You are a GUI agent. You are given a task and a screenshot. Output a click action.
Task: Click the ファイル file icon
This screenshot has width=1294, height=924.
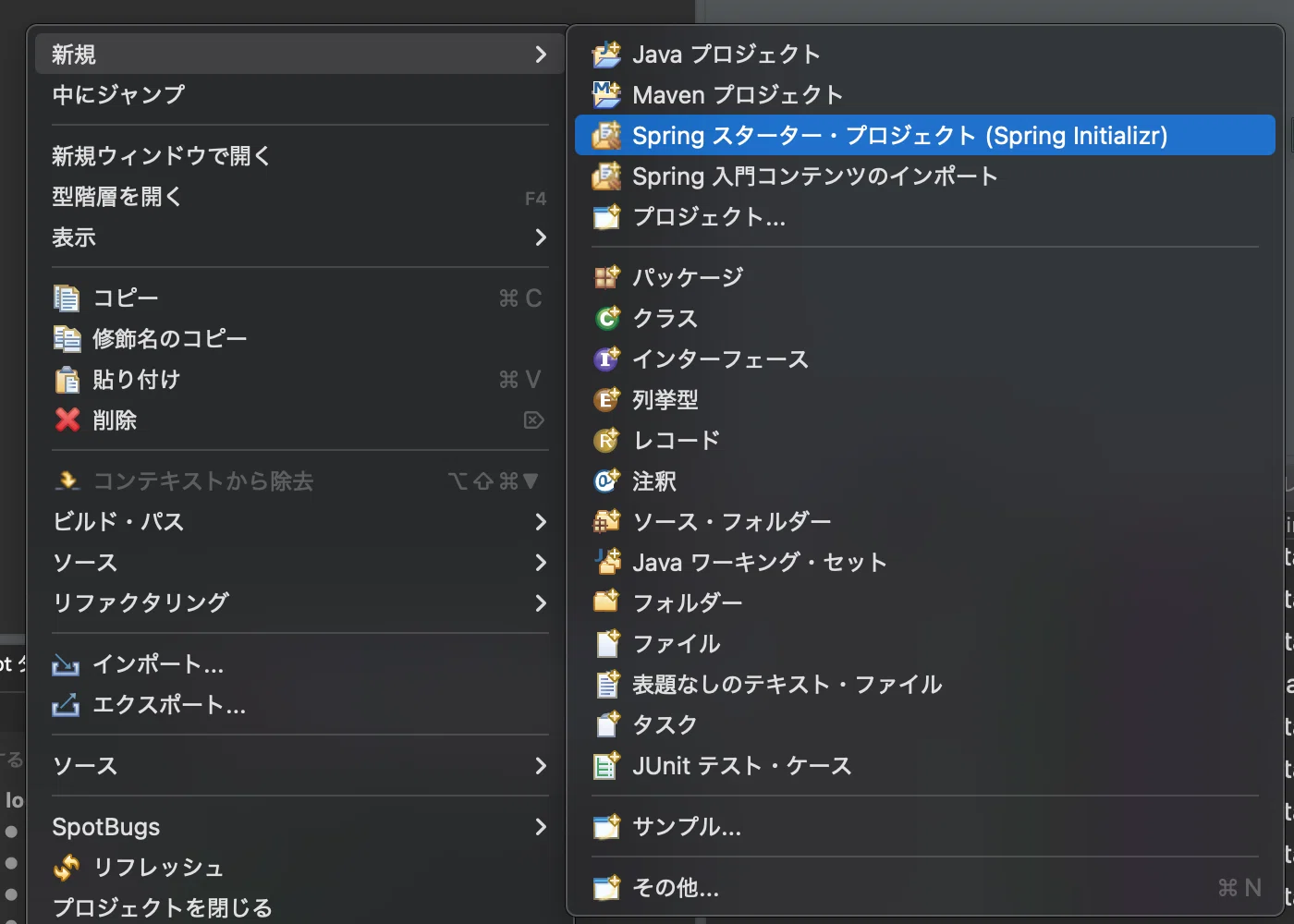[x=606, y=643]
